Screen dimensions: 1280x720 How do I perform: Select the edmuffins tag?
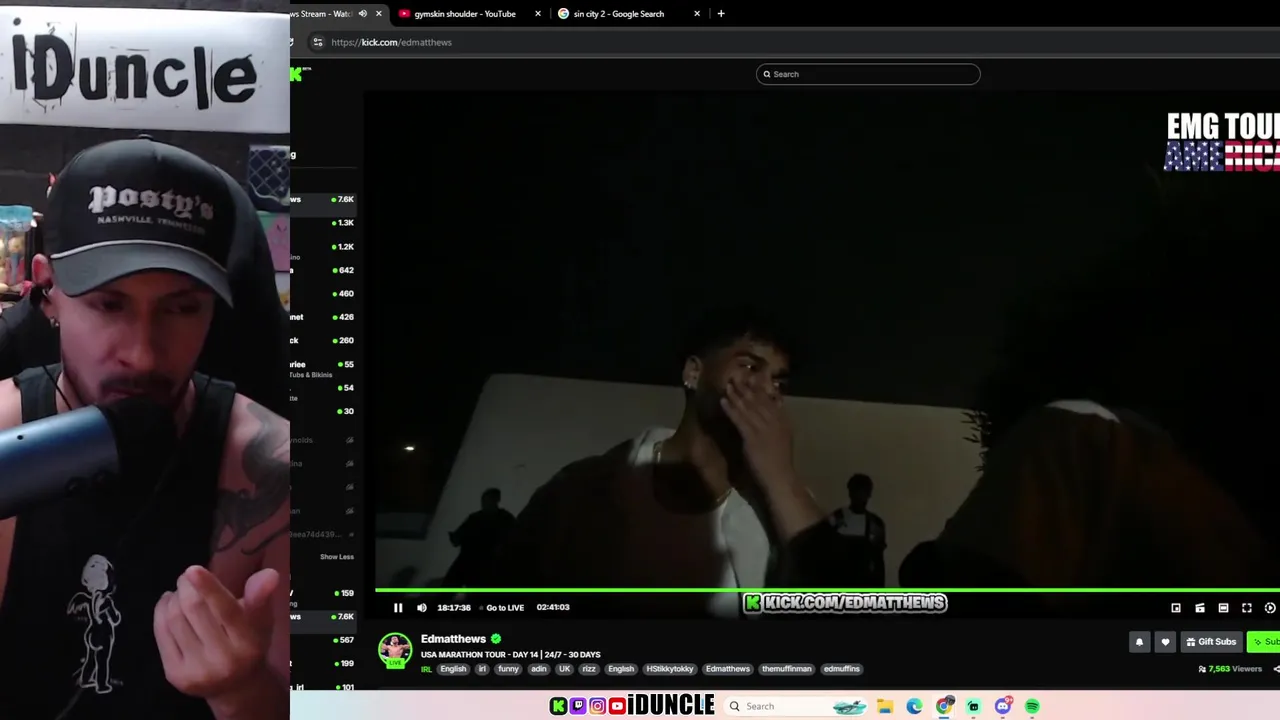pos(842,669)
